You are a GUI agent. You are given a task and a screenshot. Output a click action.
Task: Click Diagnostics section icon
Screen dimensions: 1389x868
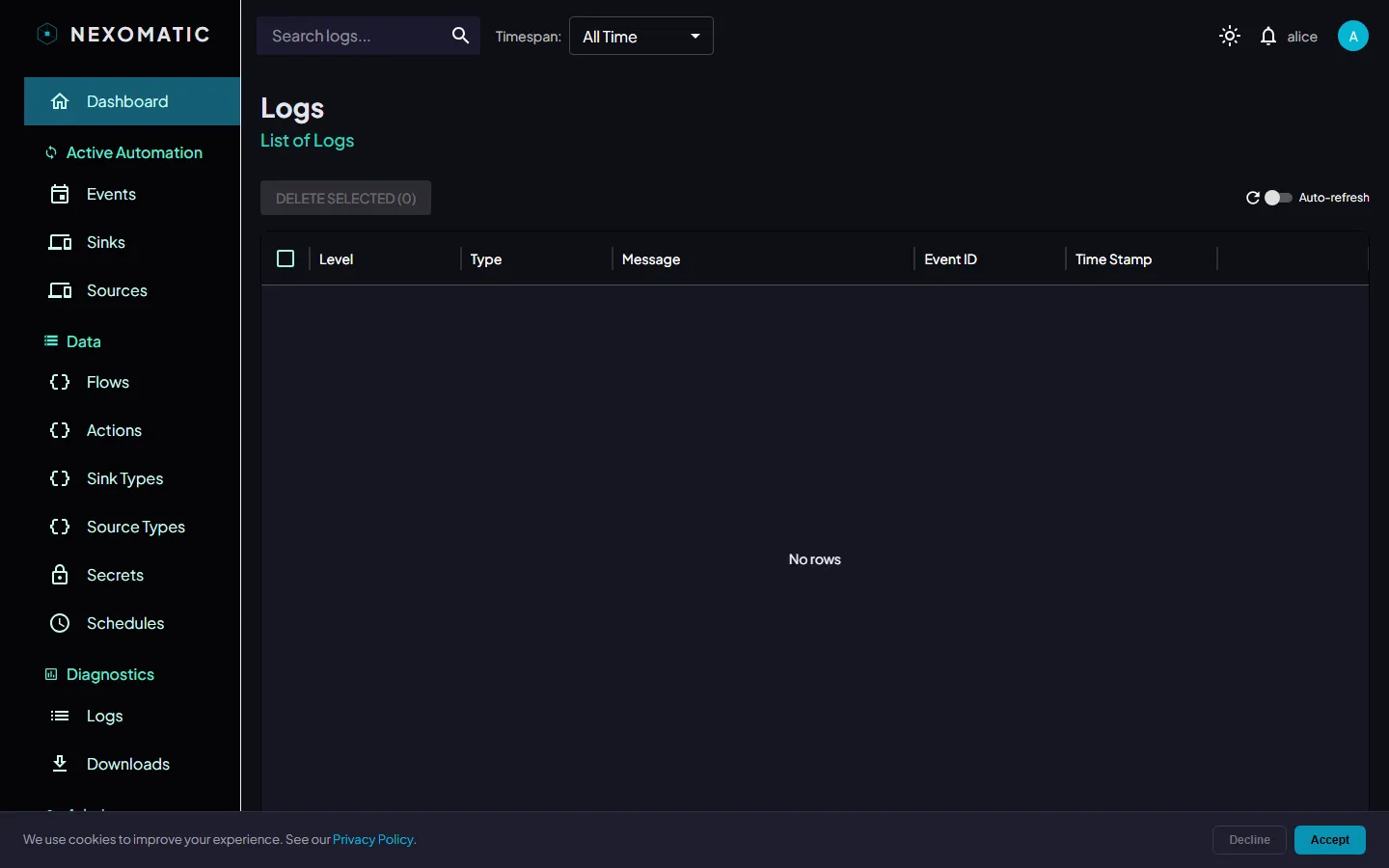pos(51,674)
